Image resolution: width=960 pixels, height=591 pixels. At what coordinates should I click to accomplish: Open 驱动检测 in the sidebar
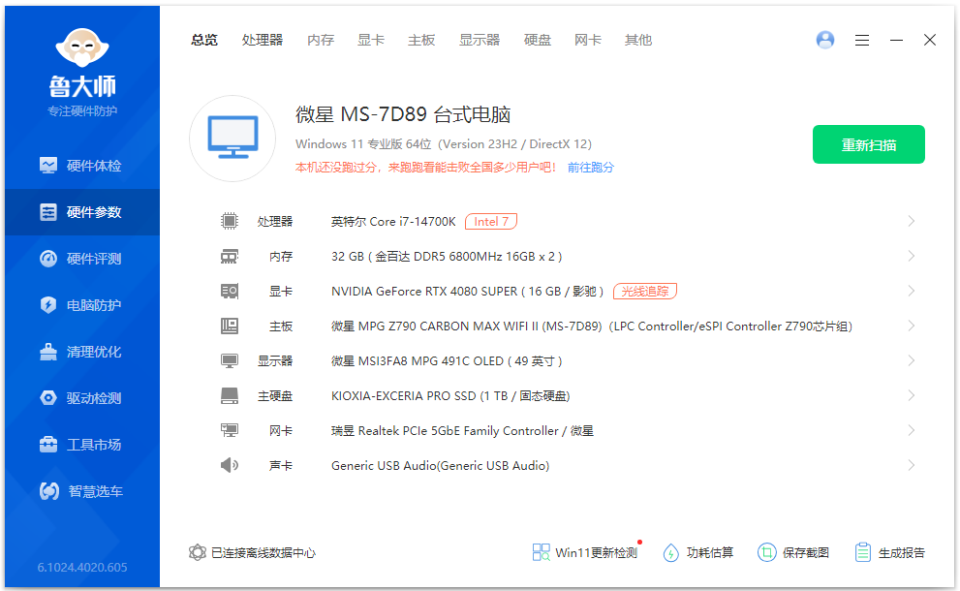(82, 398)
